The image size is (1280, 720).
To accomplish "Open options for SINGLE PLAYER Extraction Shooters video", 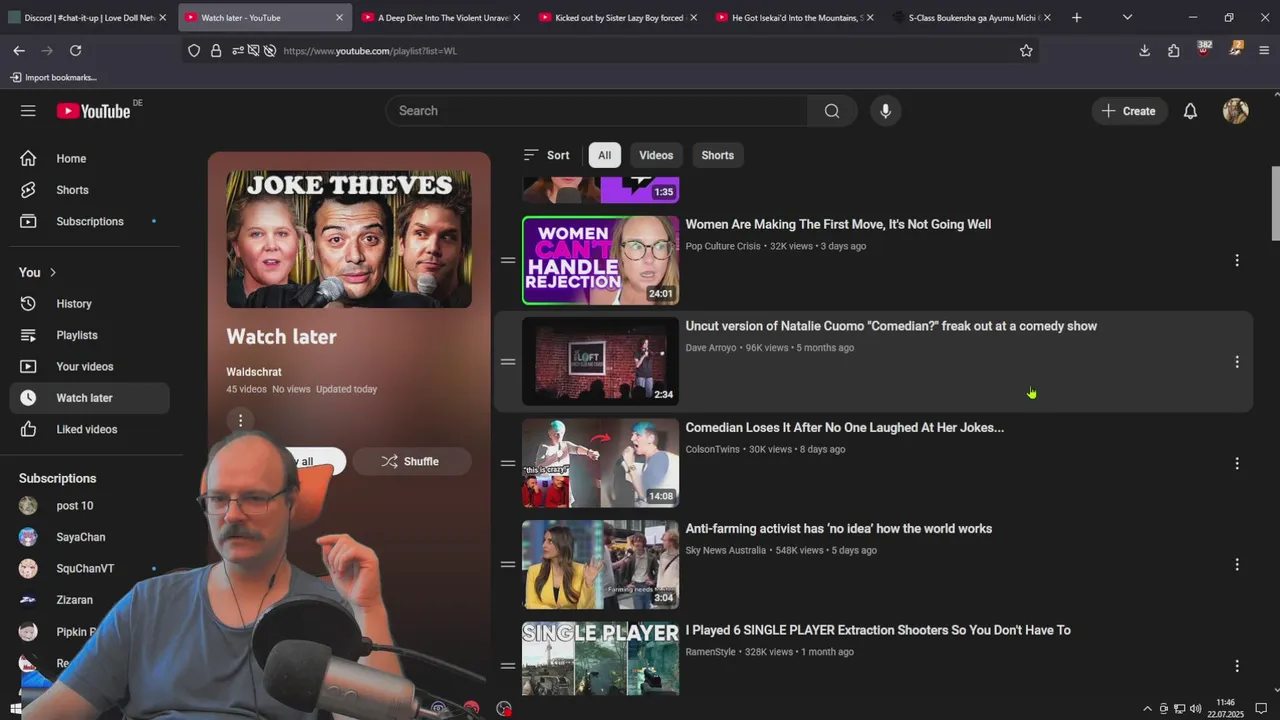I will point(1236,666).
